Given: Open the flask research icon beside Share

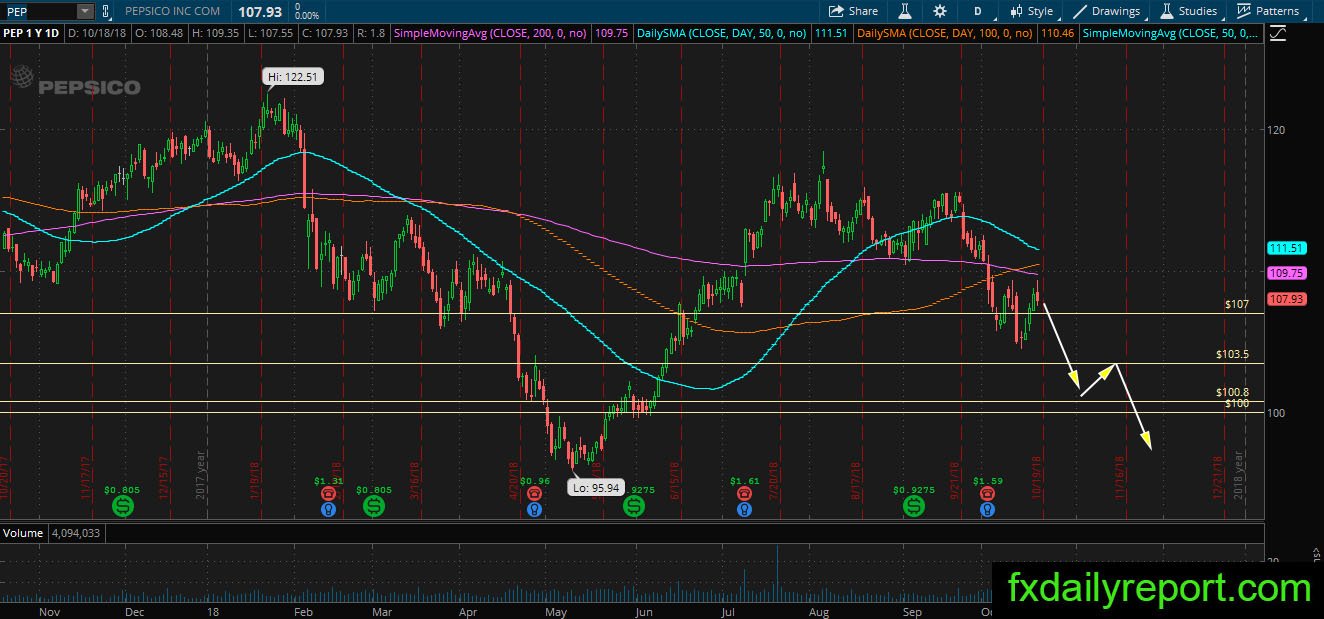Looking at the screenshot, I should tap(904, 11).
